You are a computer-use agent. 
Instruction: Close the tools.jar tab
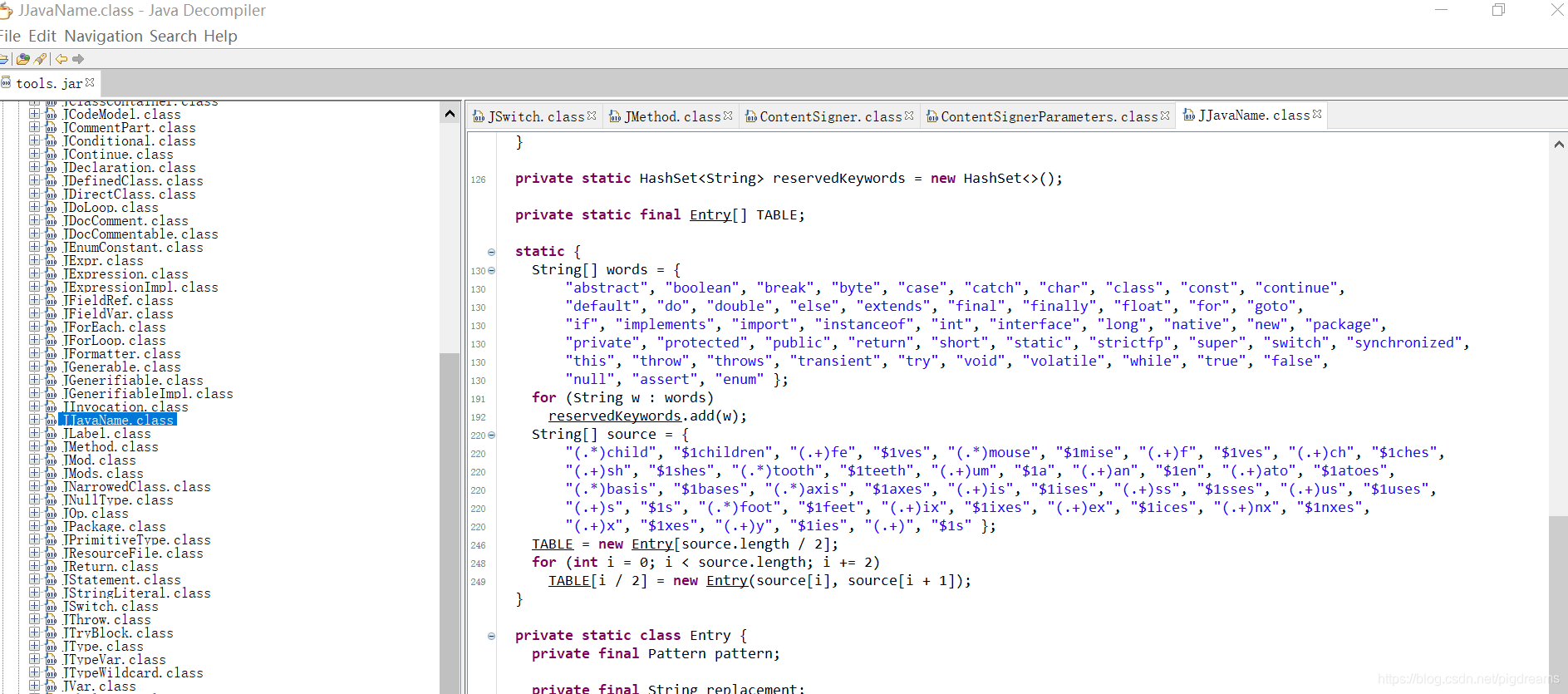pos(90,83)
